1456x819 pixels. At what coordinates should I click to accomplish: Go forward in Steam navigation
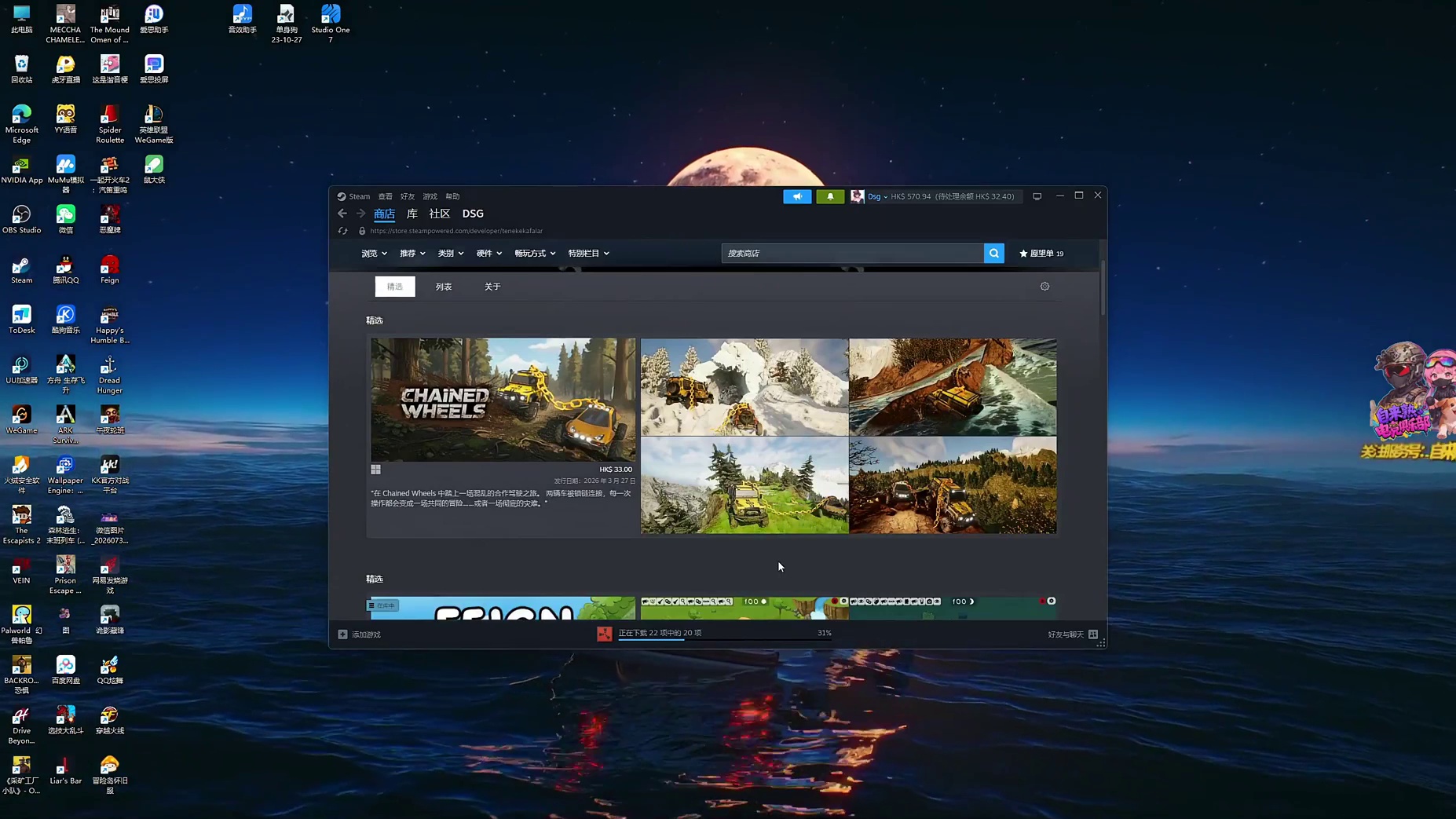(x=360, y=214)
